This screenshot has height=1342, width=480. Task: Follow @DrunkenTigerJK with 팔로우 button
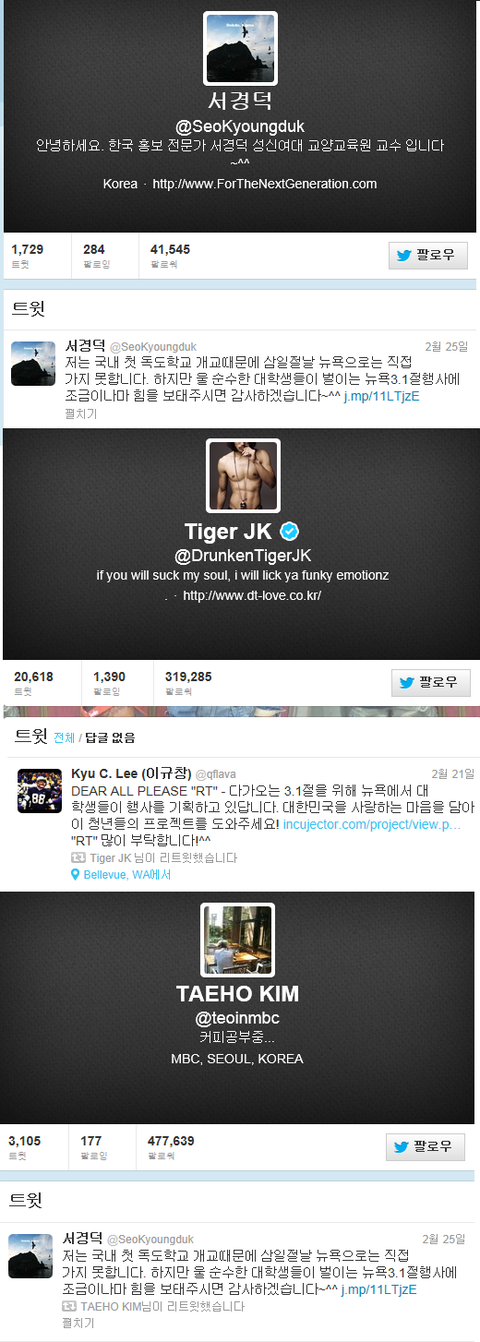[431, 682]
